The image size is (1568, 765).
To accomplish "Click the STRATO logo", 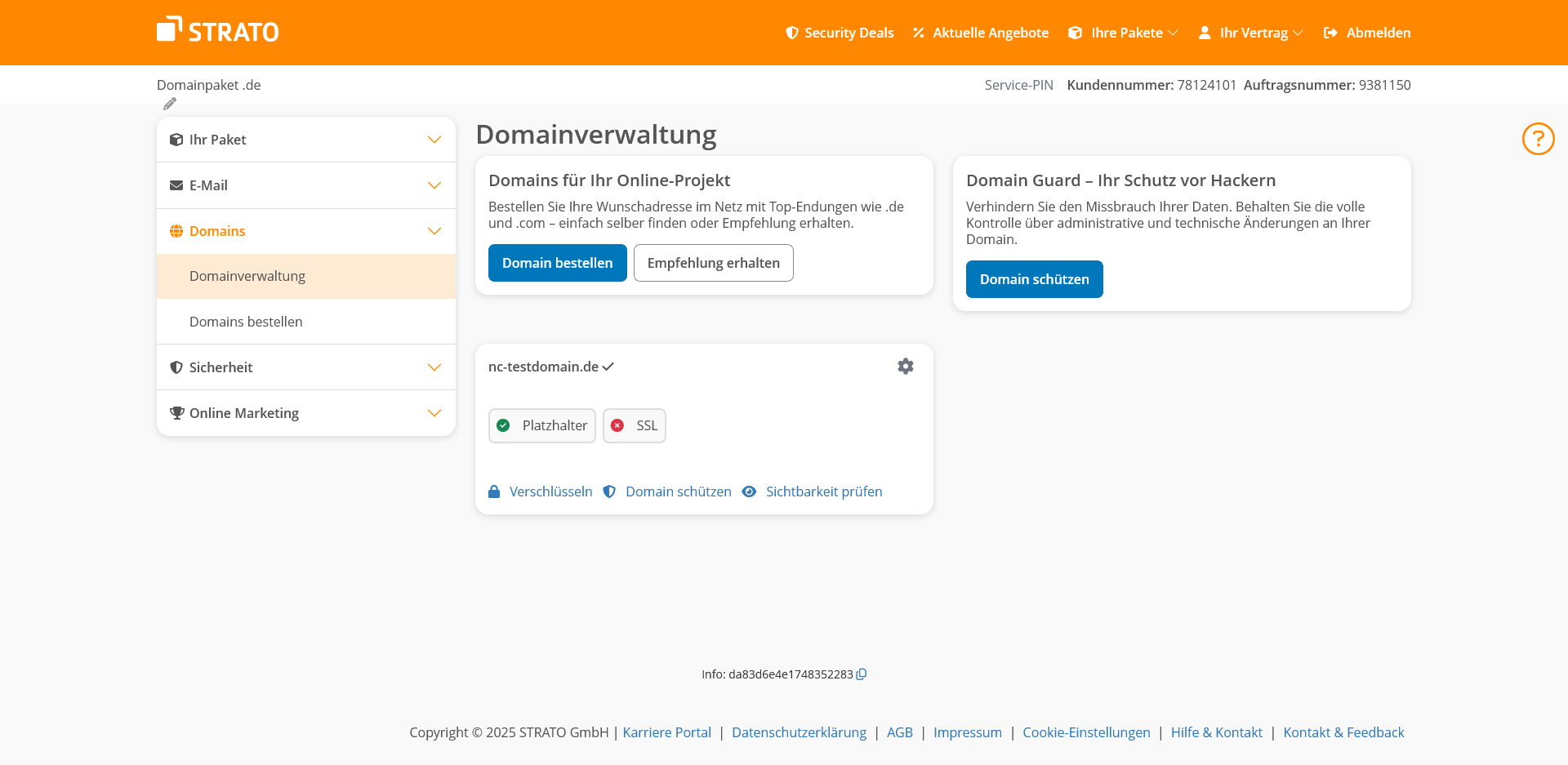I will (218, 30).
